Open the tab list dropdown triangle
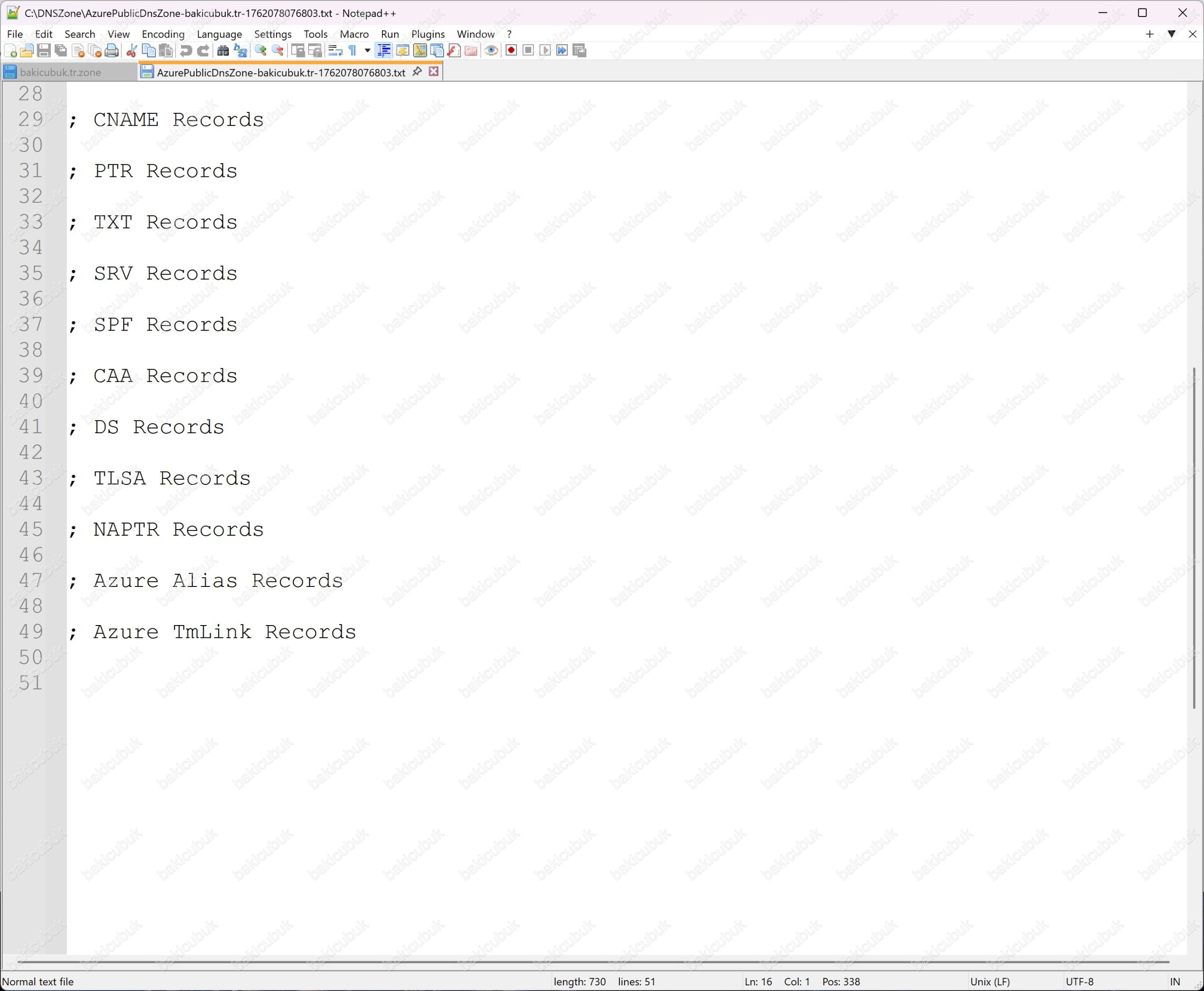Screen dimensions: 1204x991 pyautogui.click(x=1171, y=34)
